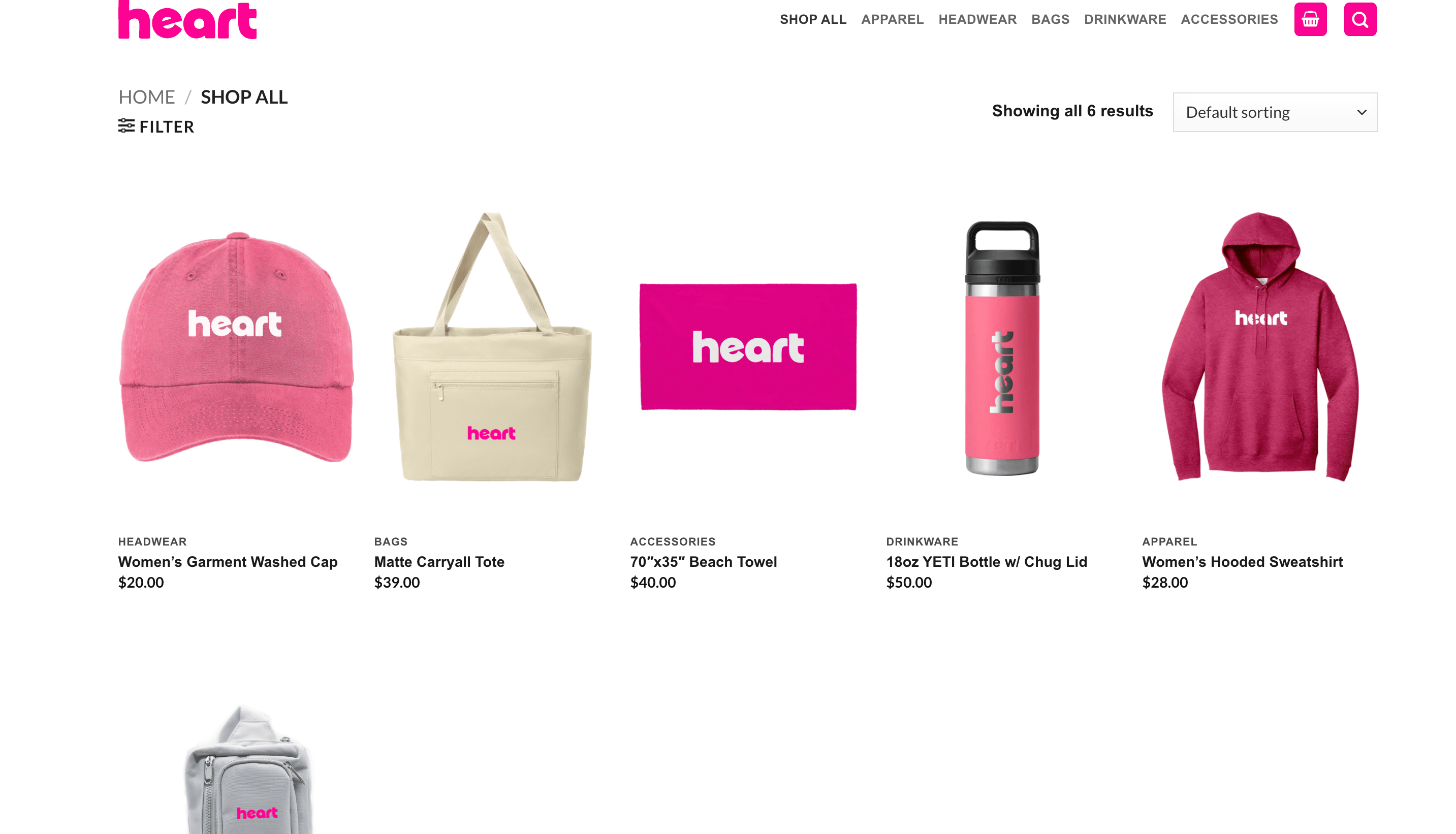Select Bags in the navigation
The height and width of the screenshot is (834, 1456).
coord(1050,19)
